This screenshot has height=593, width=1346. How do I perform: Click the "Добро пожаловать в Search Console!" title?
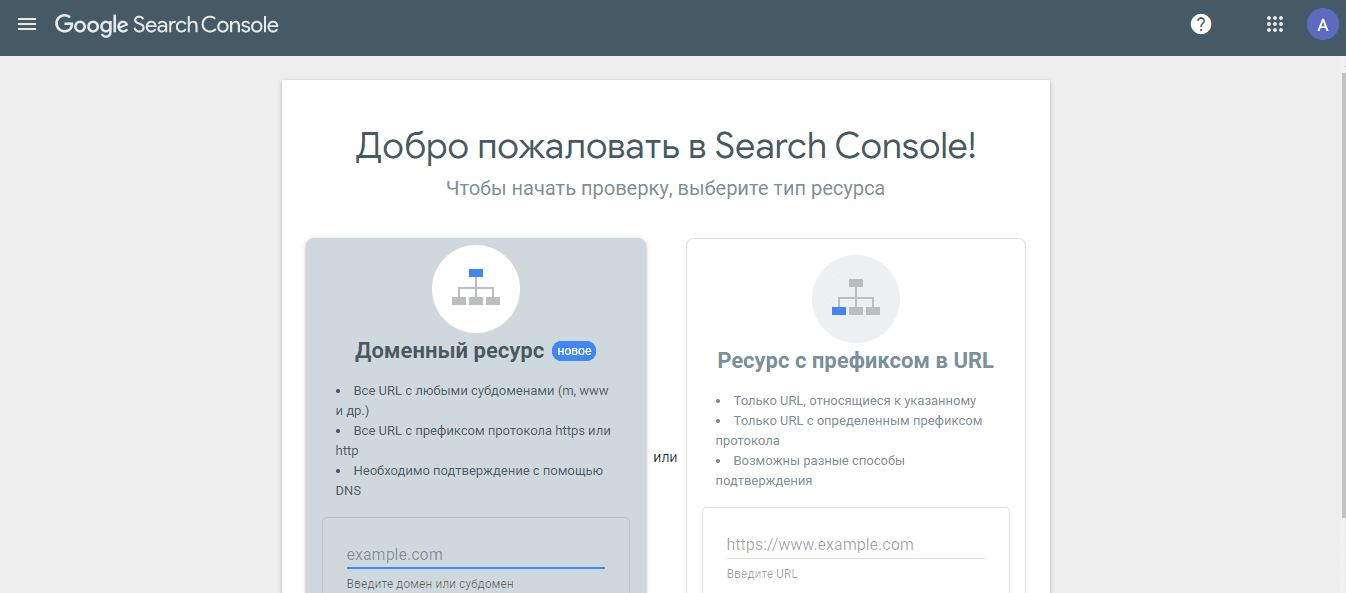click(x=666, y=147)
